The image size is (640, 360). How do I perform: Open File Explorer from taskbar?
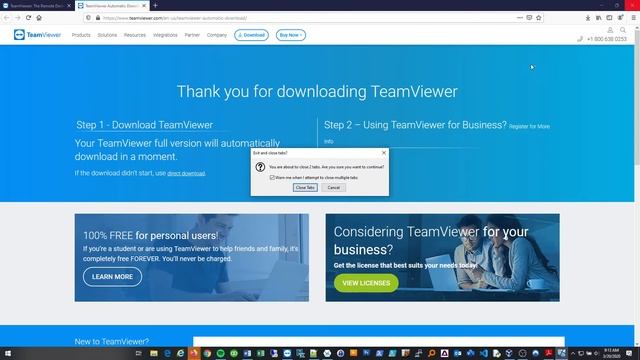click(153, 353)
